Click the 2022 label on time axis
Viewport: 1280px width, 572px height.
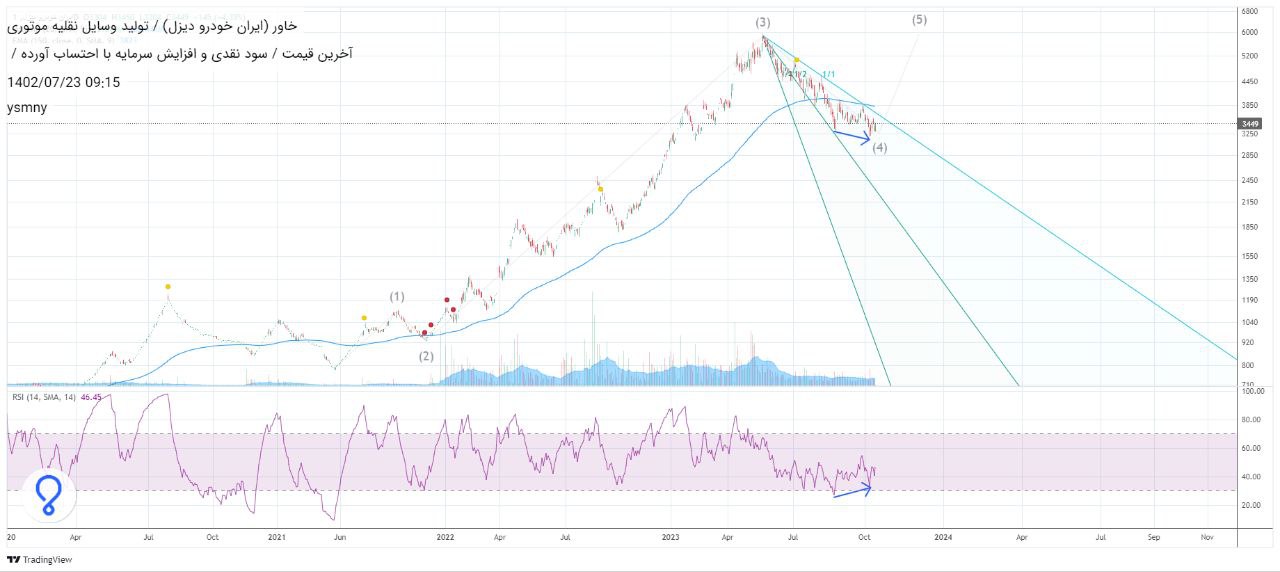click(446, 537)
